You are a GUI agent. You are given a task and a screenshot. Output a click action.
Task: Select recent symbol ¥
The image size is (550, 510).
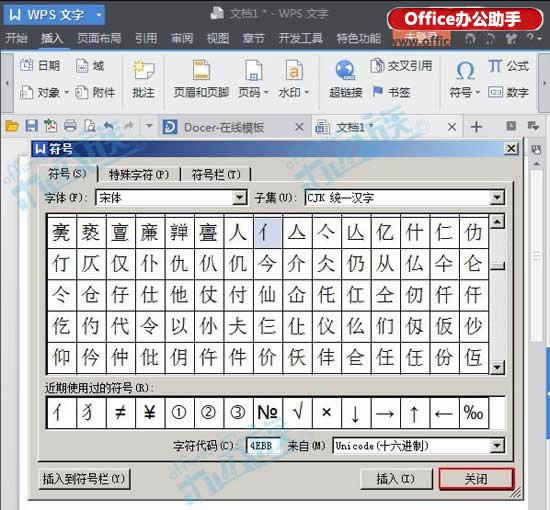point(150,412)
